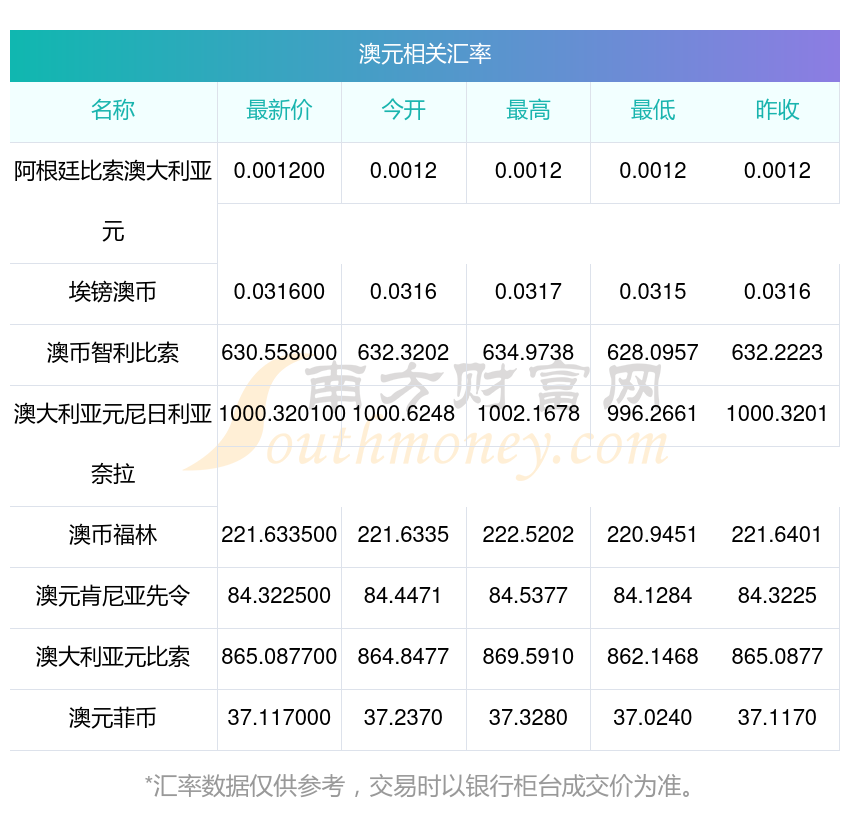The height and width of the screenshot is (817, 850).
Task: Click previous close 632.2223
Action: [x=777, y=353]
